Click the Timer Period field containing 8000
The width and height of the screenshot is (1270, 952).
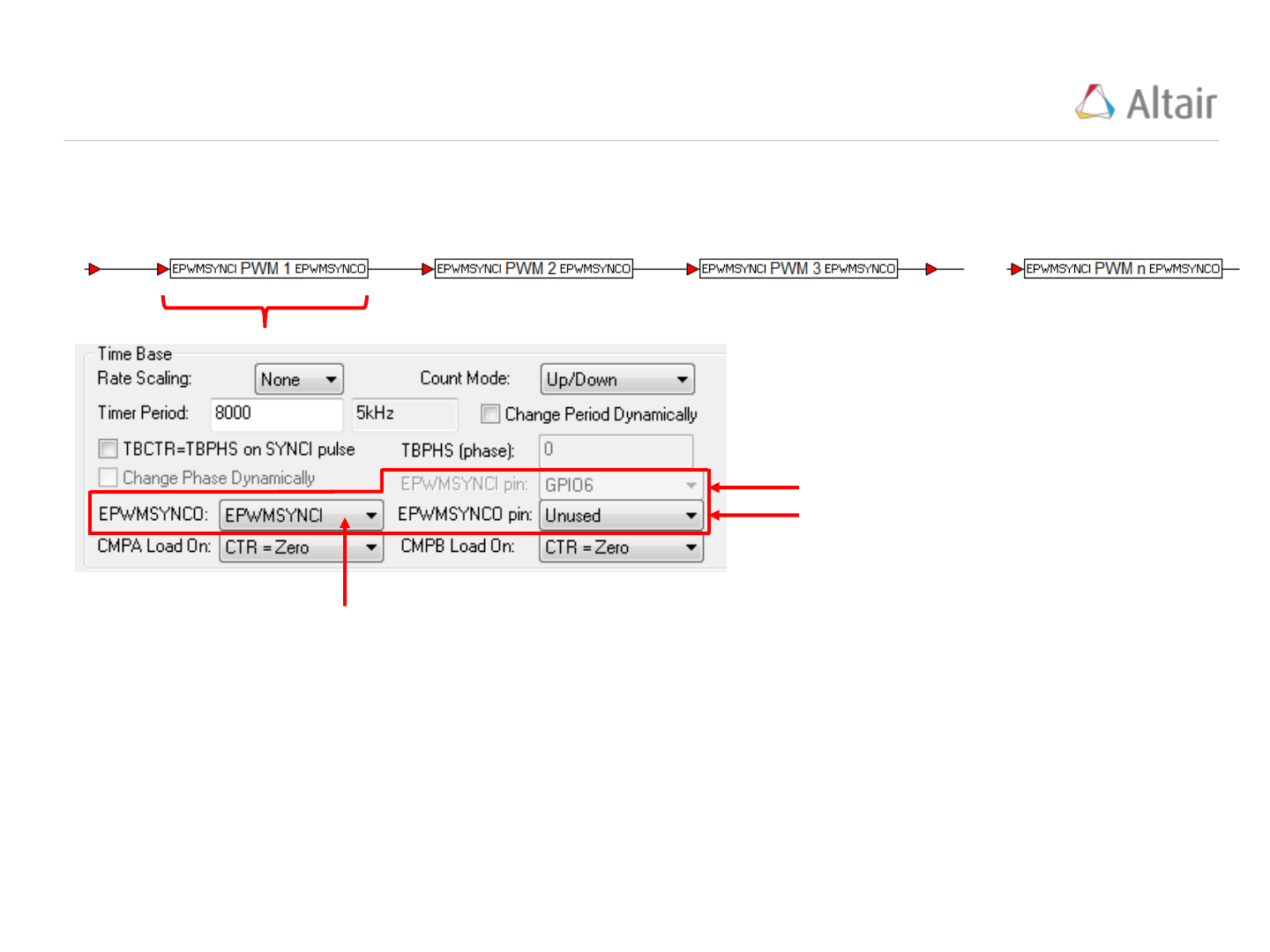click(x=277, y=413)
